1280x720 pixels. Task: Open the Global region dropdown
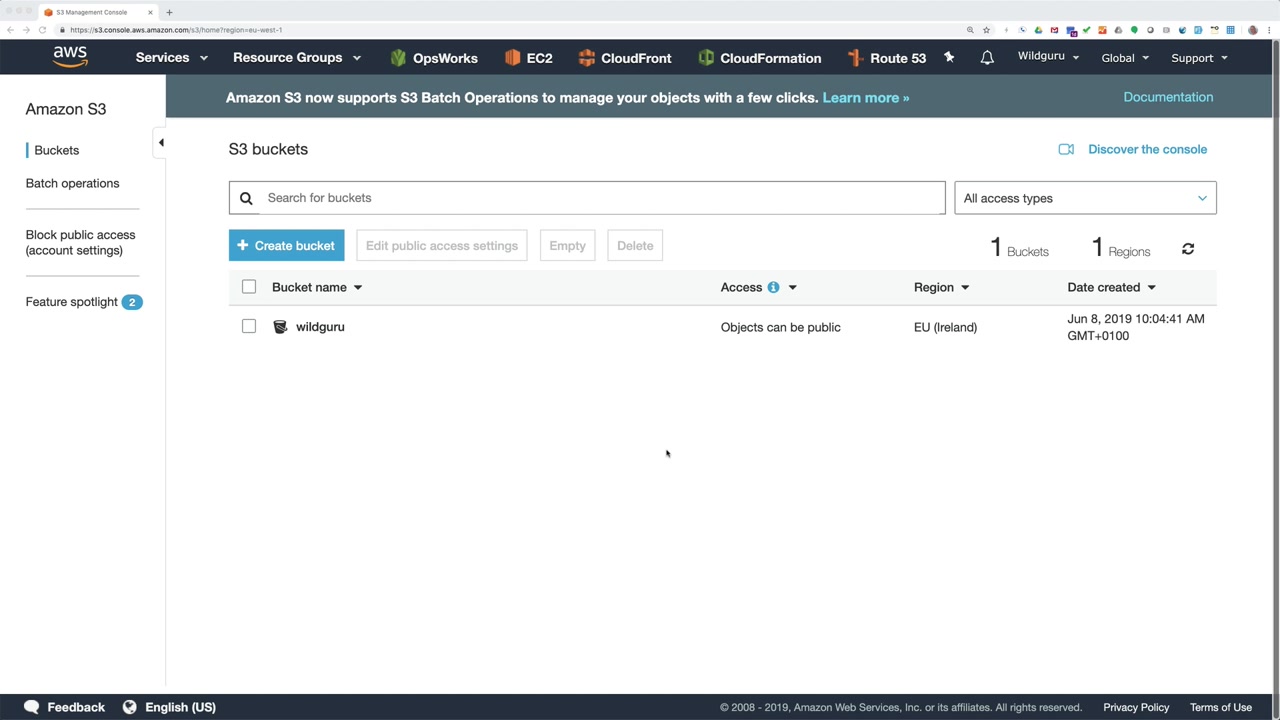(1125, 58)
